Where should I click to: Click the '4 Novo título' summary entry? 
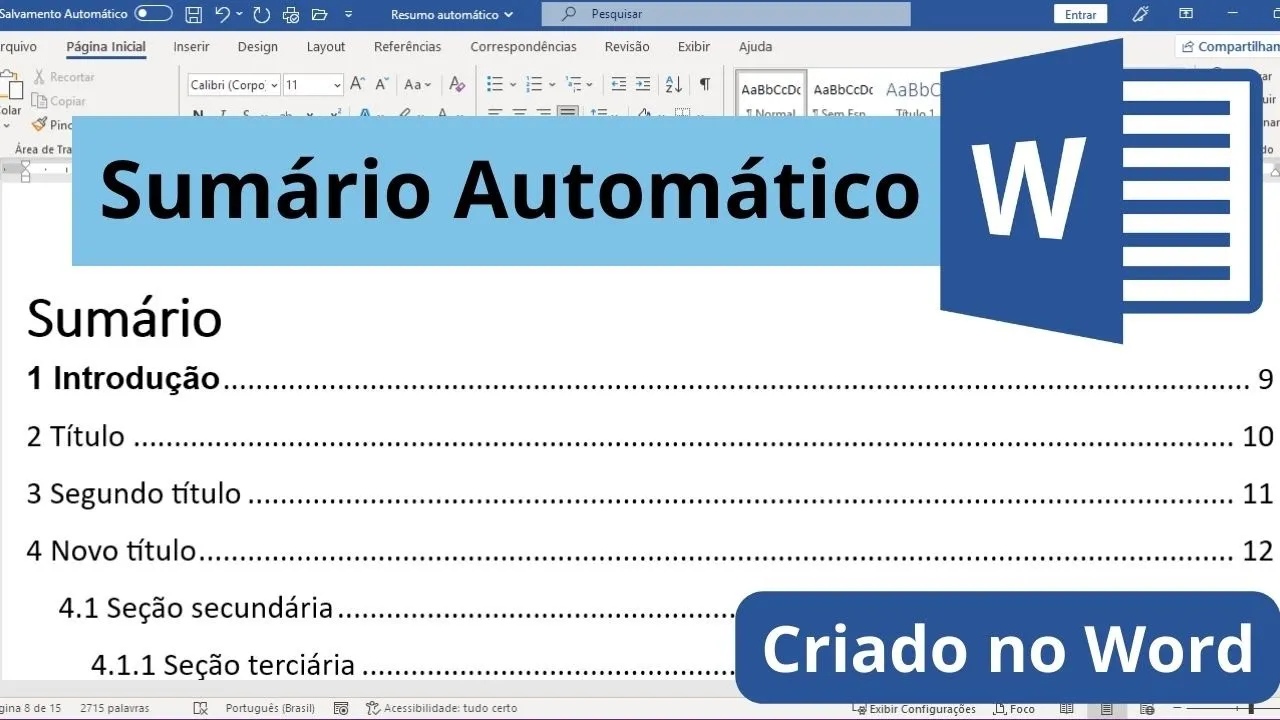tap(649, 550)
